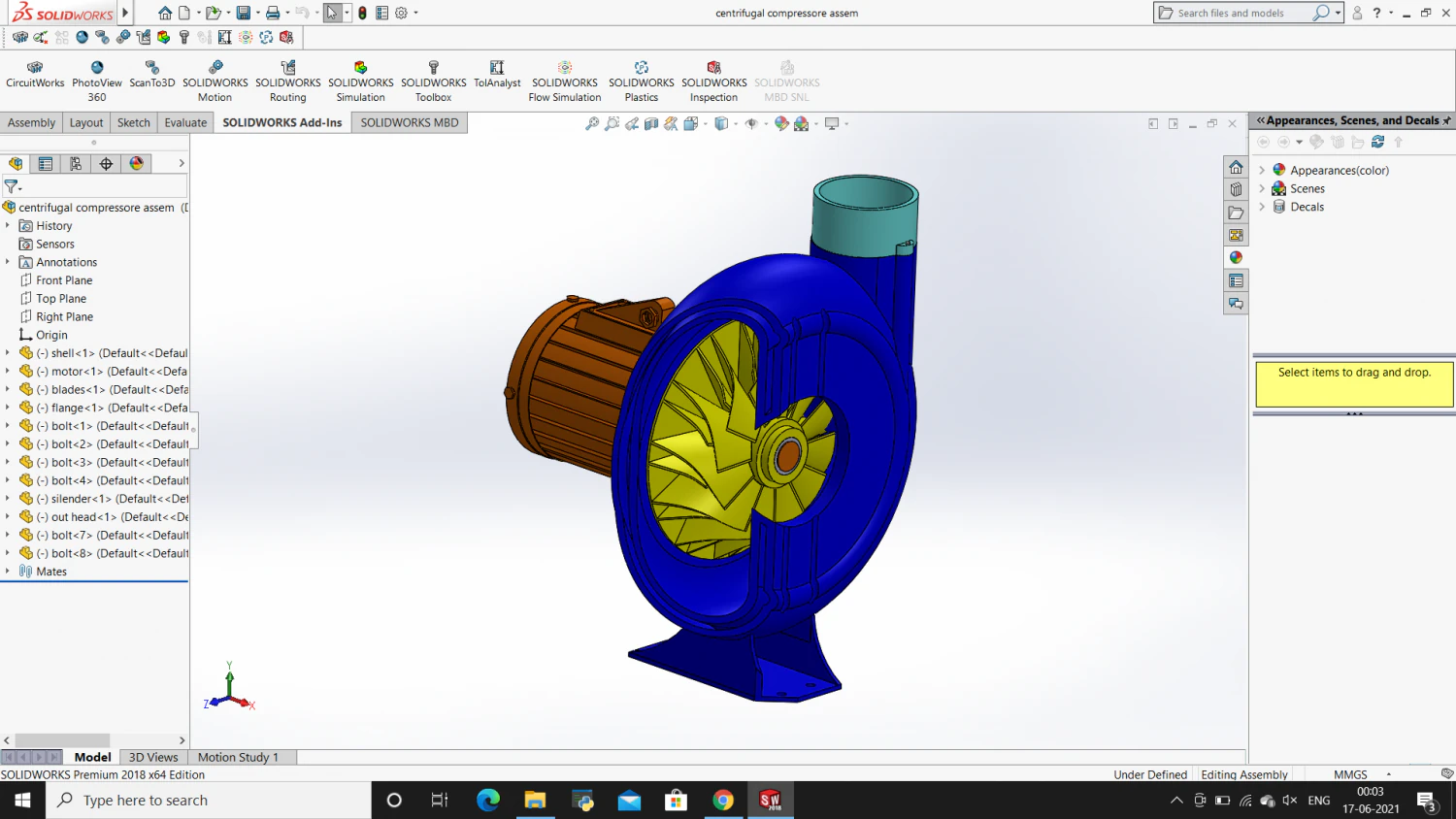Open the View Settings dropdown arrow
Screen dimensions: 1456x819
point(845,123)
